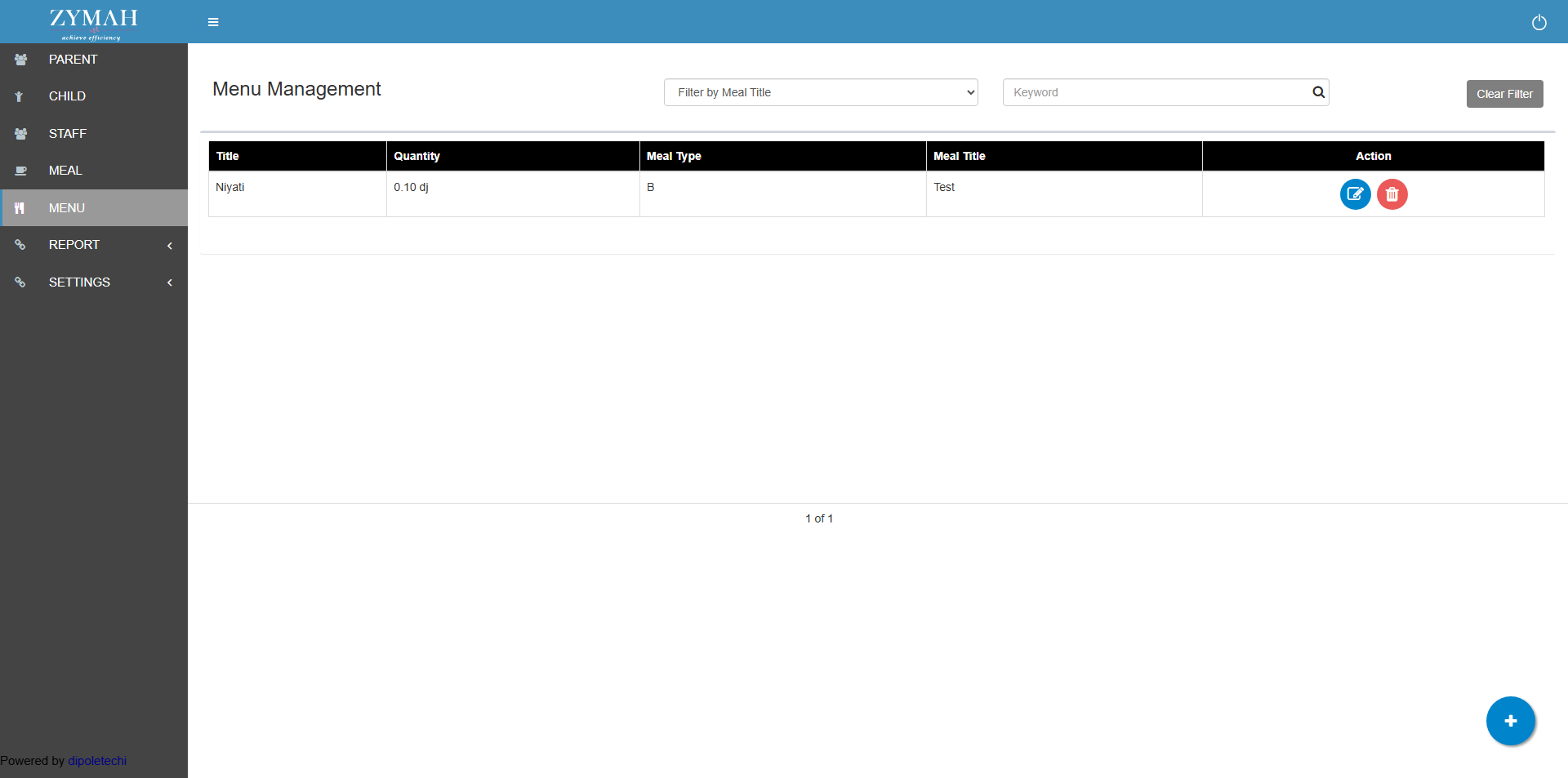
Task: Edit the Niyati menu row
Action: tap(1355, 194)
